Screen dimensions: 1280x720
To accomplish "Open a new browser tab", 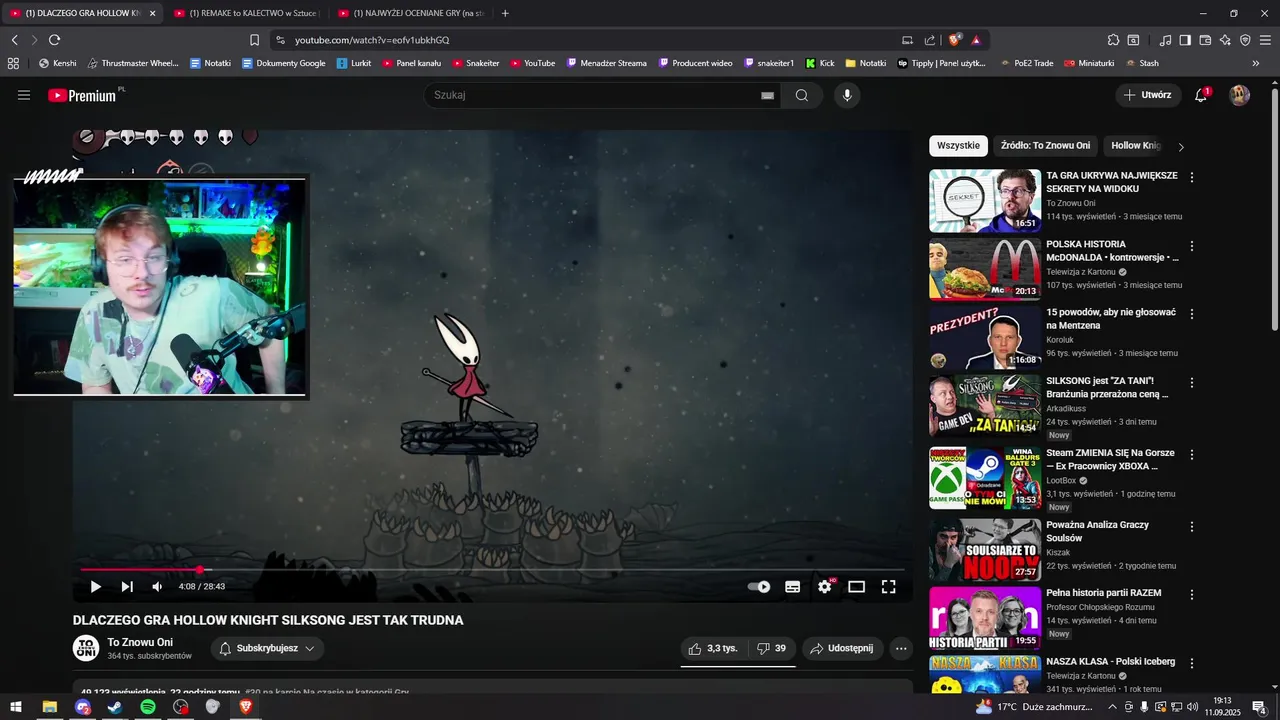I will point(505,13).
